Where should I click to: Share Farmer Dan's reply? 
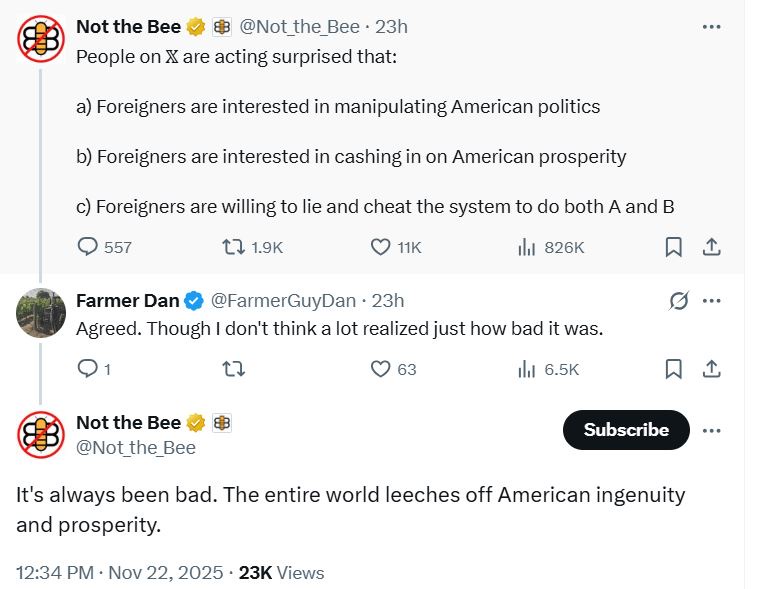click(x=712, y=369)
